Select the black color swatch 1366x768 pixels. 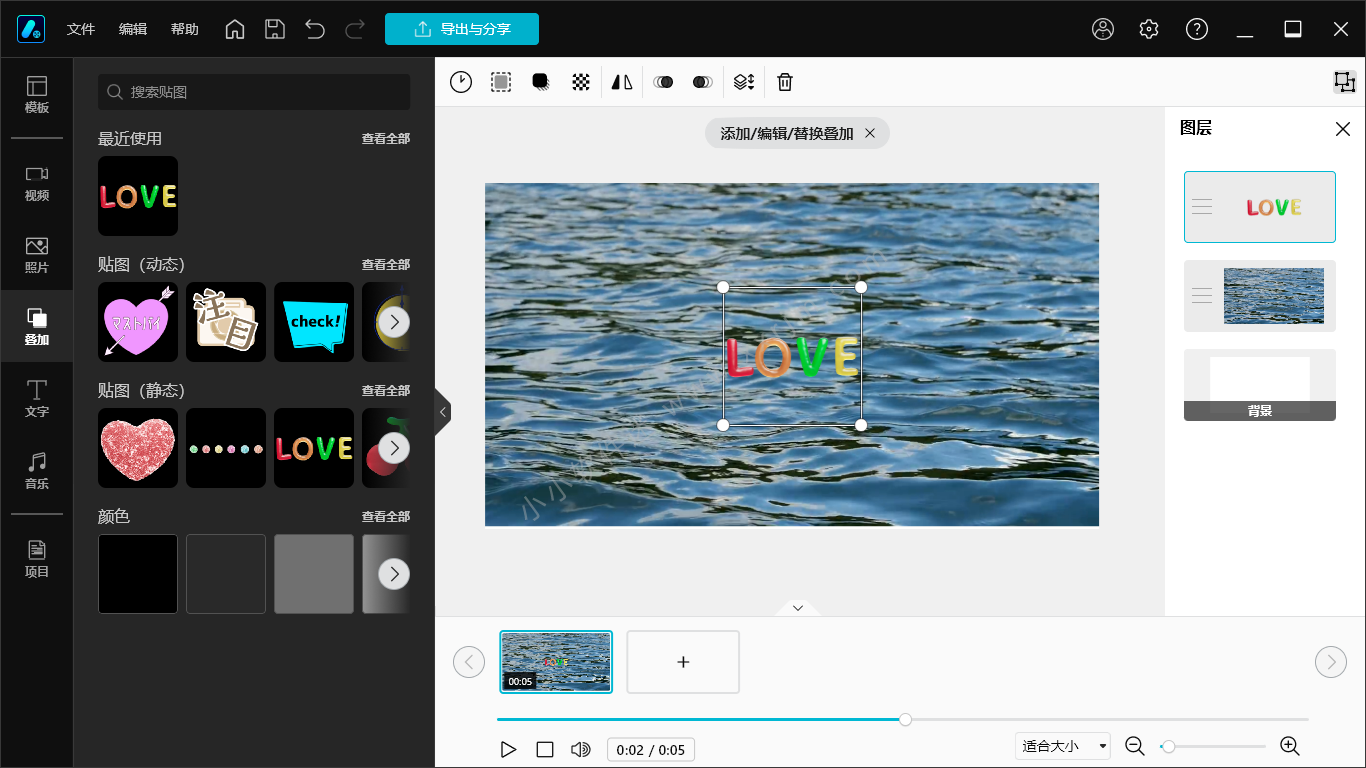coord(138,573)
